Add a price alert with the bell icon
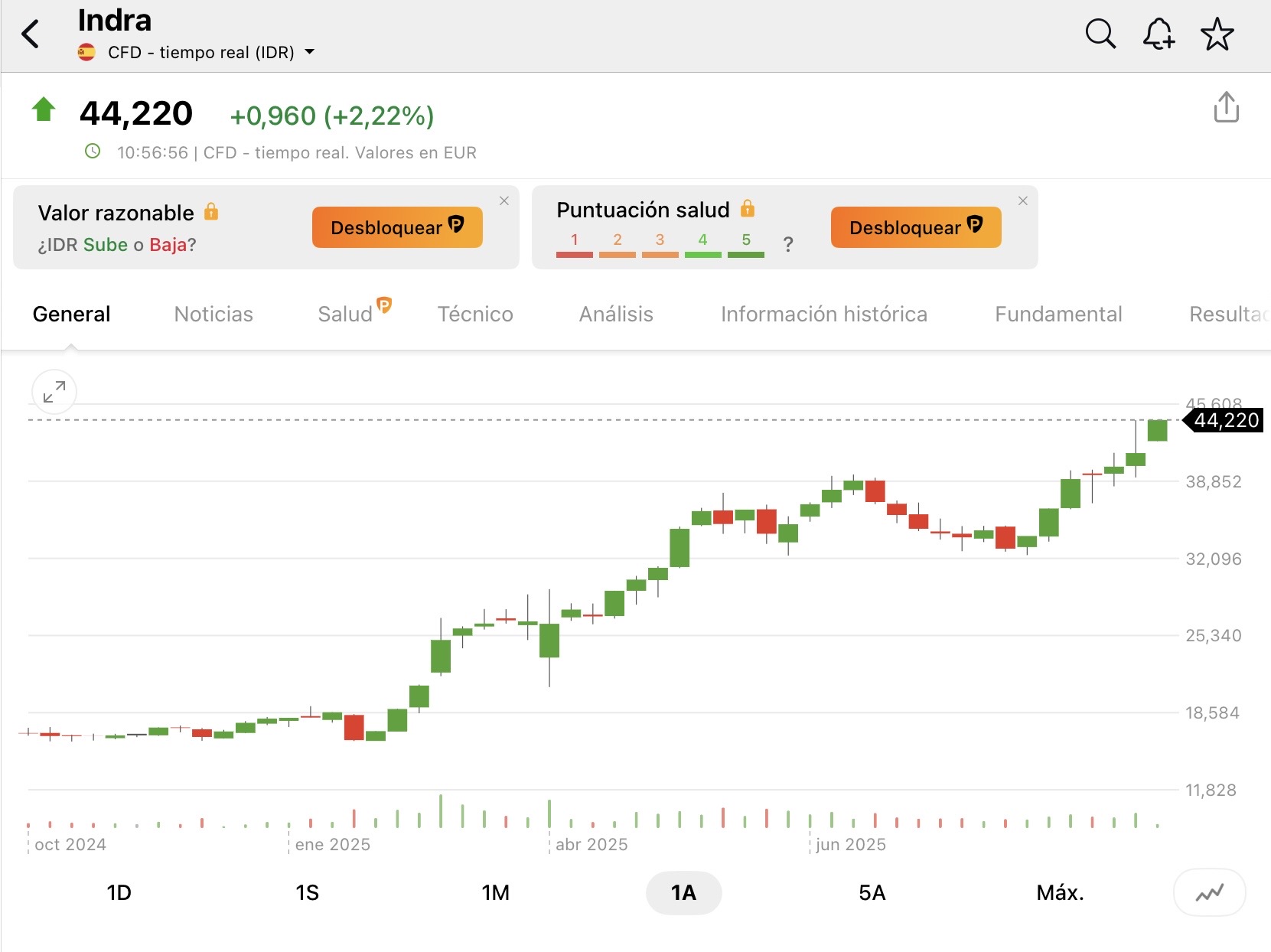Viewport: 1271px width, 952px height. [x=1159, y=34]
